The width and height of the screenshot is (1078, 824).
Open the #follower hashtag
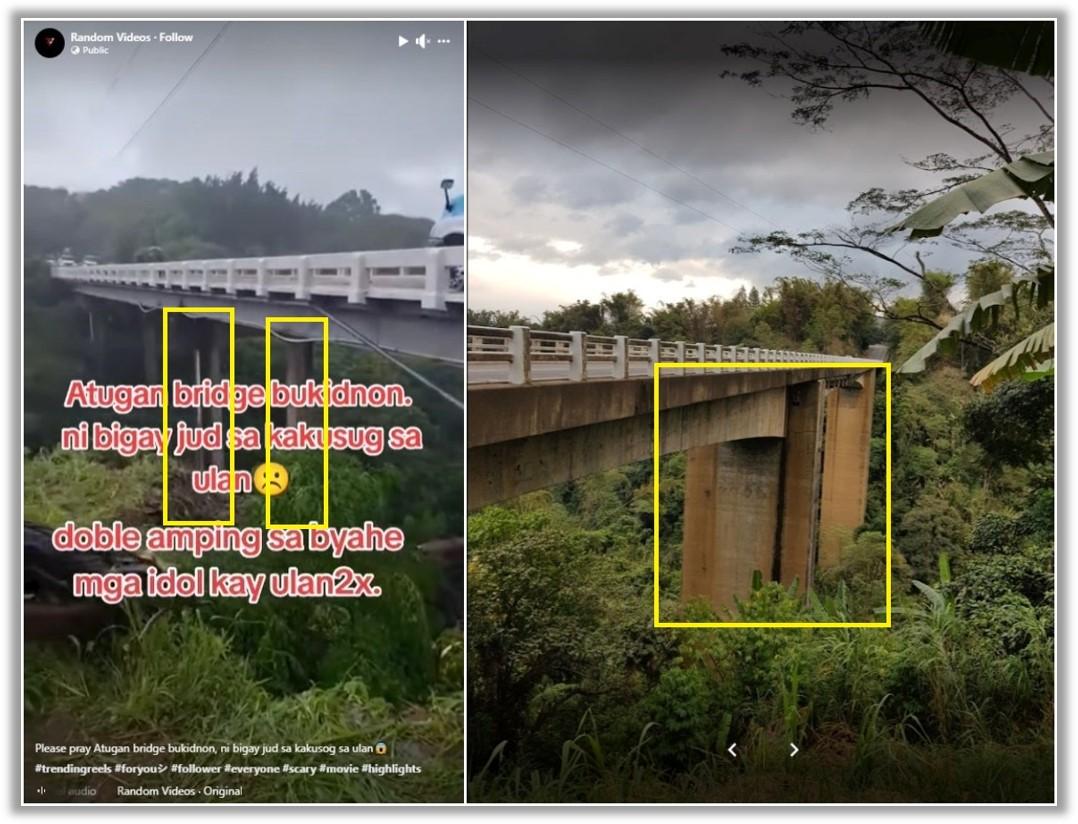point(196,769)
